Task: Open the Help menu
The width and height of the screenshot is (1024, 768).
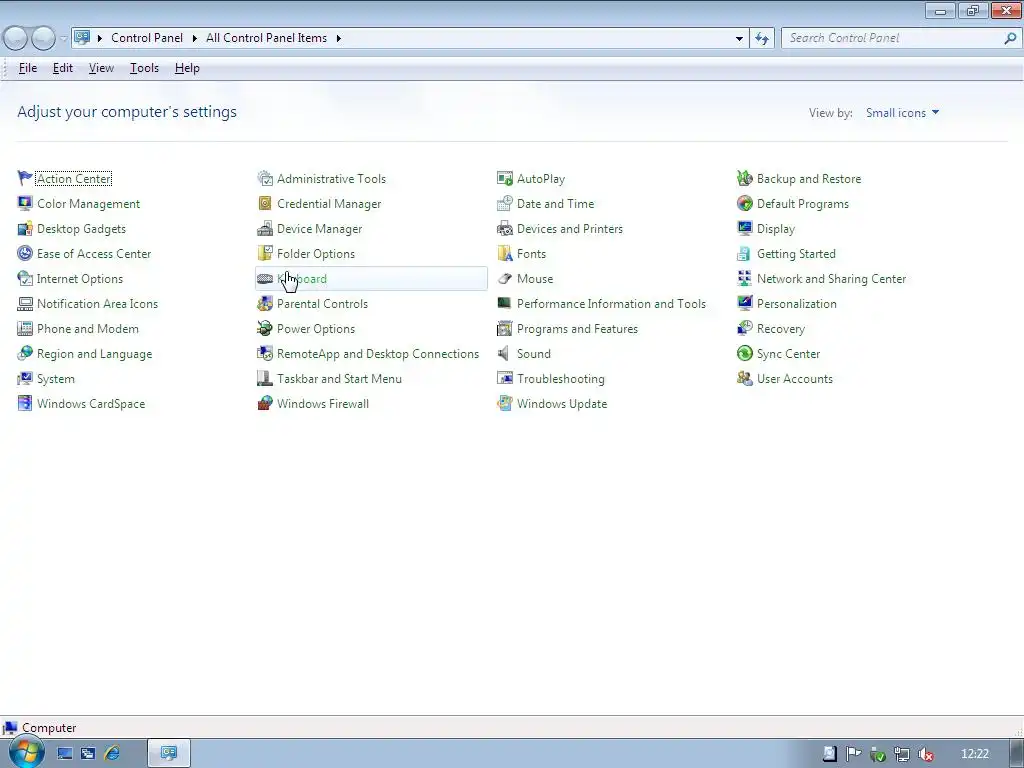Action: click(x=187, y=68)
